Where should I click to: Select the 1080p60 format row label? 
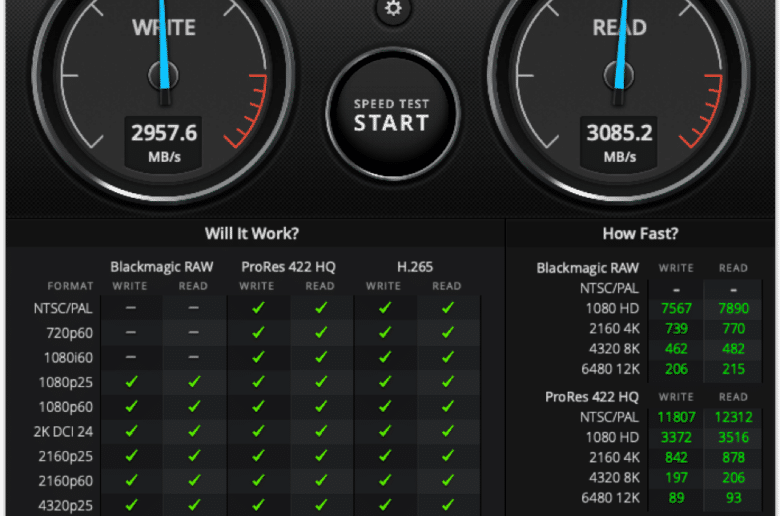66,407
